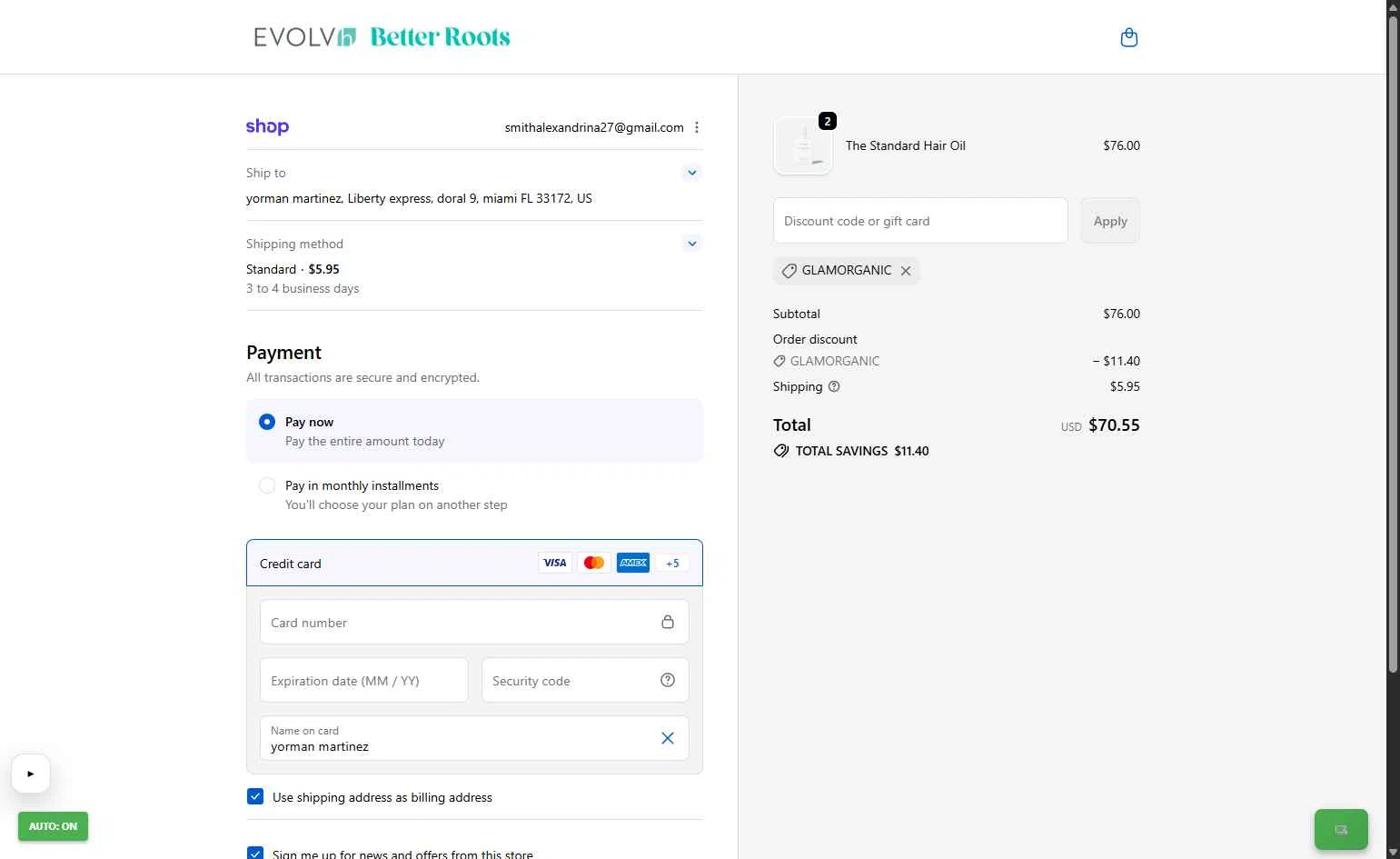Click The Standard Hair Oil product thumbnail
The image size is (1400, 859).
tap(803, 145)
